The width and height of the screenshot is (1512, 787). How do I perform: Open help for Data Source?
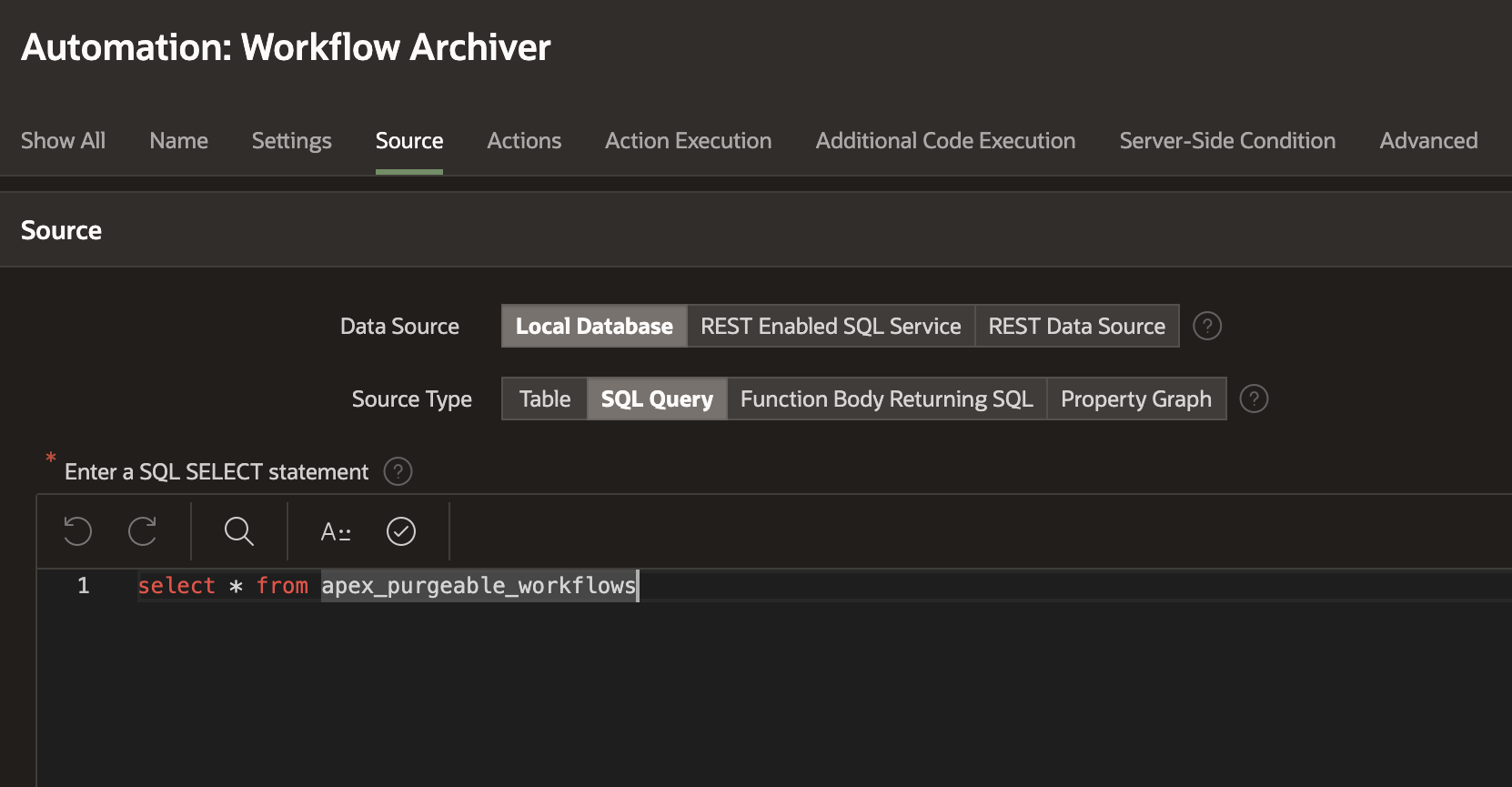1207,326
